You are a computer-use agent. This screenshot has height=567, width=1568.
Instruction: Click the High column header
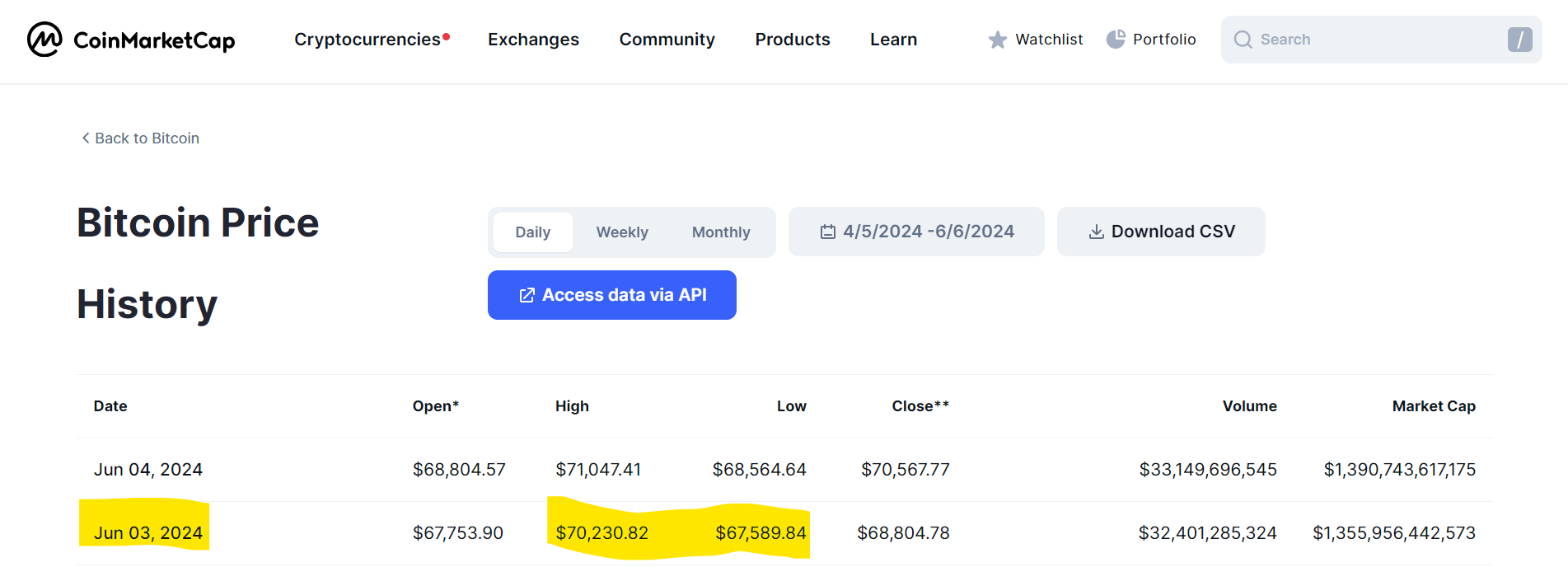point(572,406)
